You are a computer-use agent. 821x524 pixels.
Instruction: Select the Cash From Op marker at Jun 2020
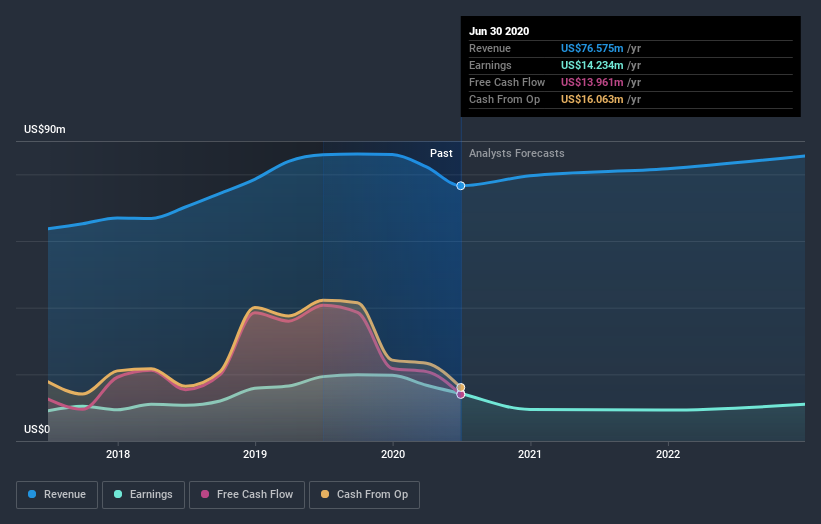pyautogui.click(x=460, y=387)
